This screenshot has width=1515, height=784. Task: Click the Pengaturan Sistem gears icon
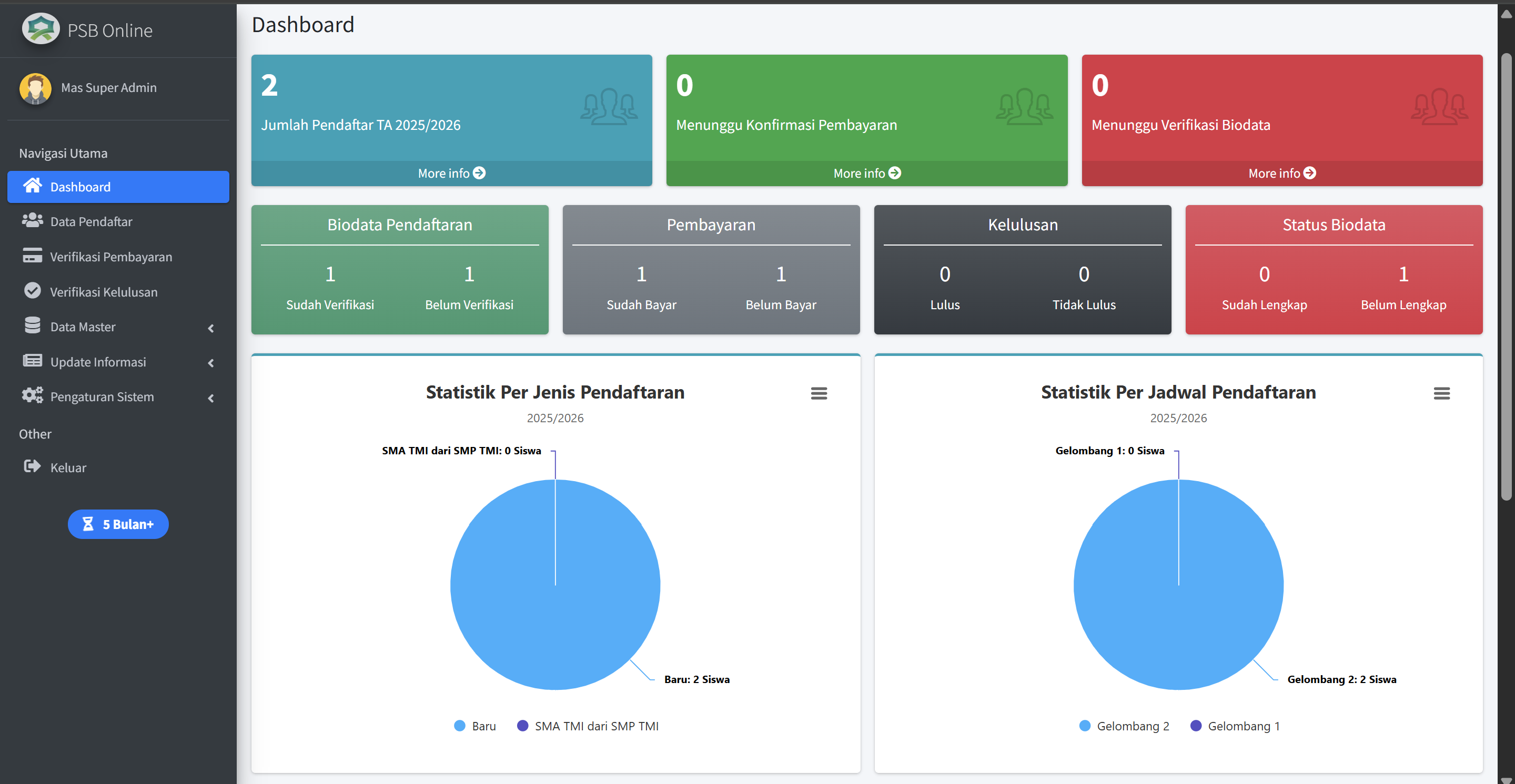click(x=32, y=396)
